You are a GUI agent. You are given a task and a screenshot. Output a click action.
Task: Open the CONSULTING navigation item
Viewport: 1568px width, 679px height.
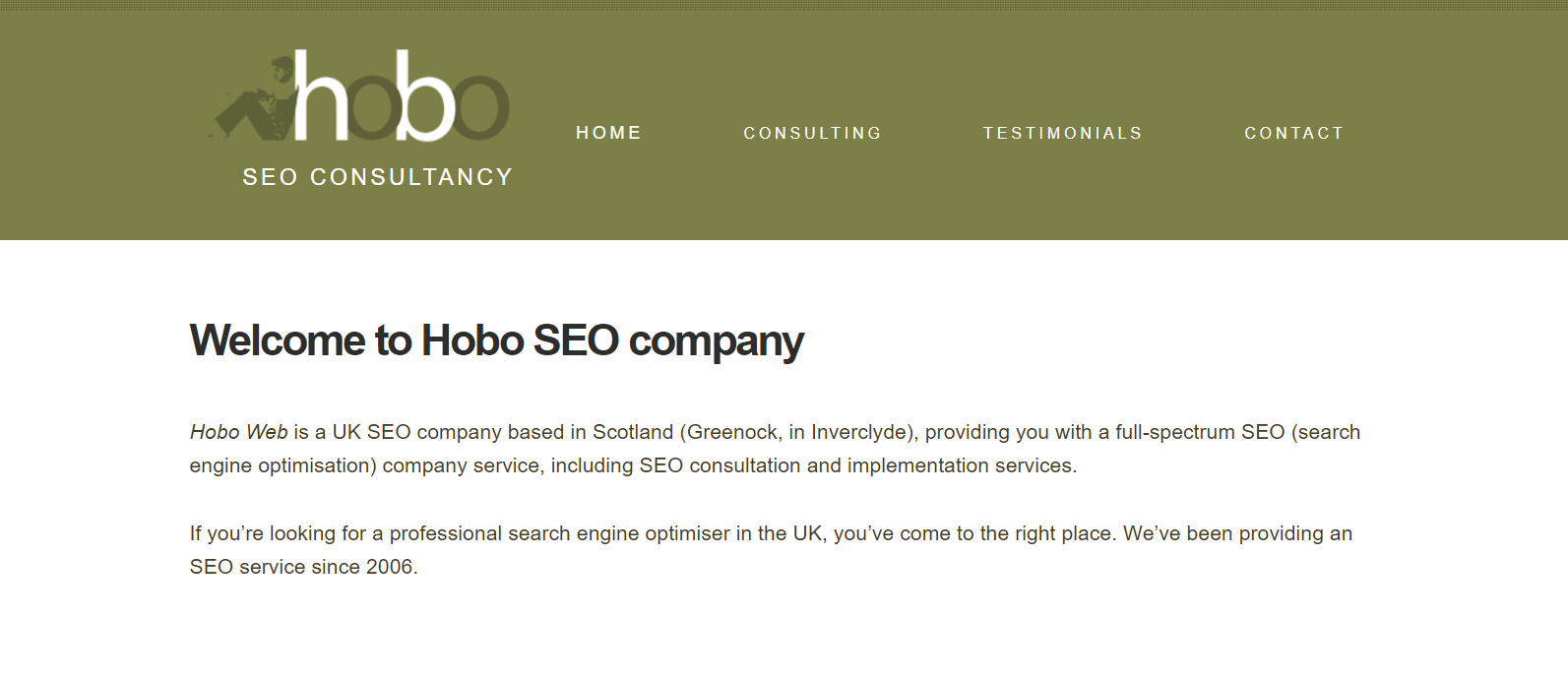813,133
